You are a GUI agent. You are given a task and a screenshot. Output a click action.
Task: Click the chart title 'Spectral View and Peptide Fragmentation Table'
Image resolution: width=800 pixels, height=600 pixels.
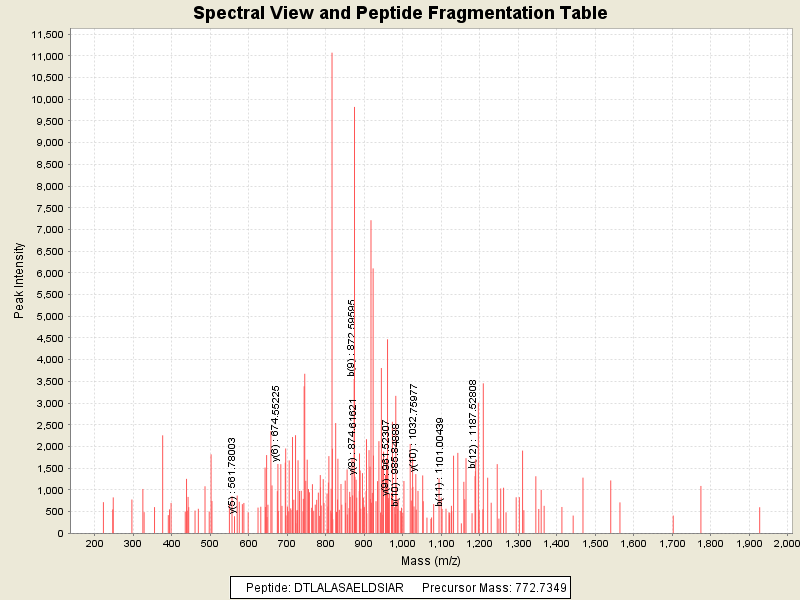pyautogui.click(x=400, y=13)
